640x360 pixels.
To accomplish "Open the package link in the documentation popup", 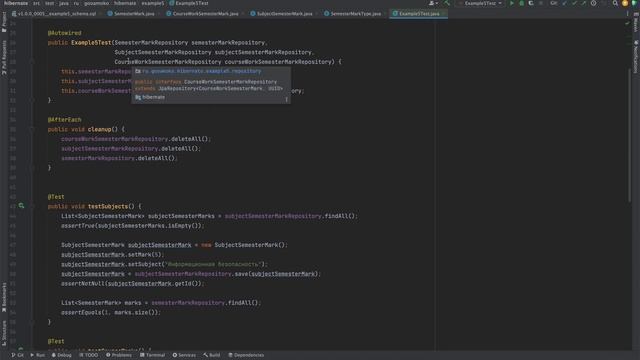I will tap(202, 71).
